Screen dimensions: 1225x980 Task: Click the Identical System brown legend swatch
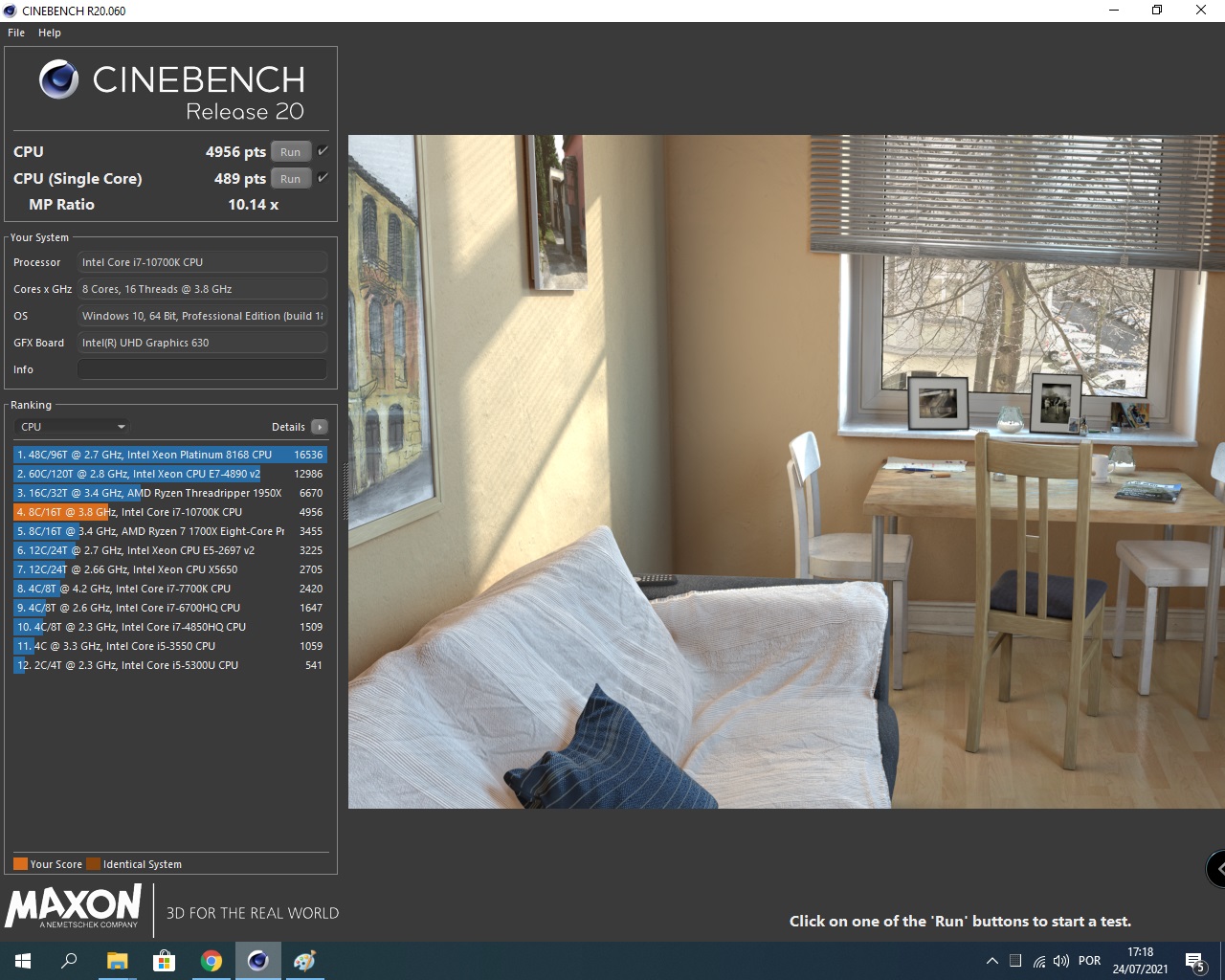click(93, 864)
